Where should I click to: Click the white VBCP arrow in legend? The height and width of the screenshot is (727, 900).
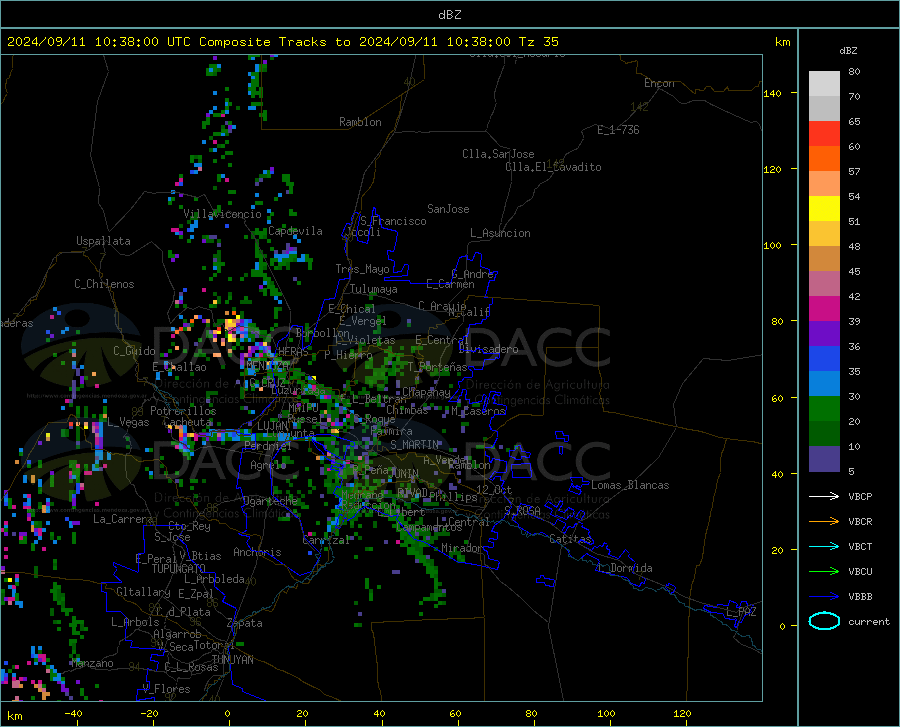(824, 496)
